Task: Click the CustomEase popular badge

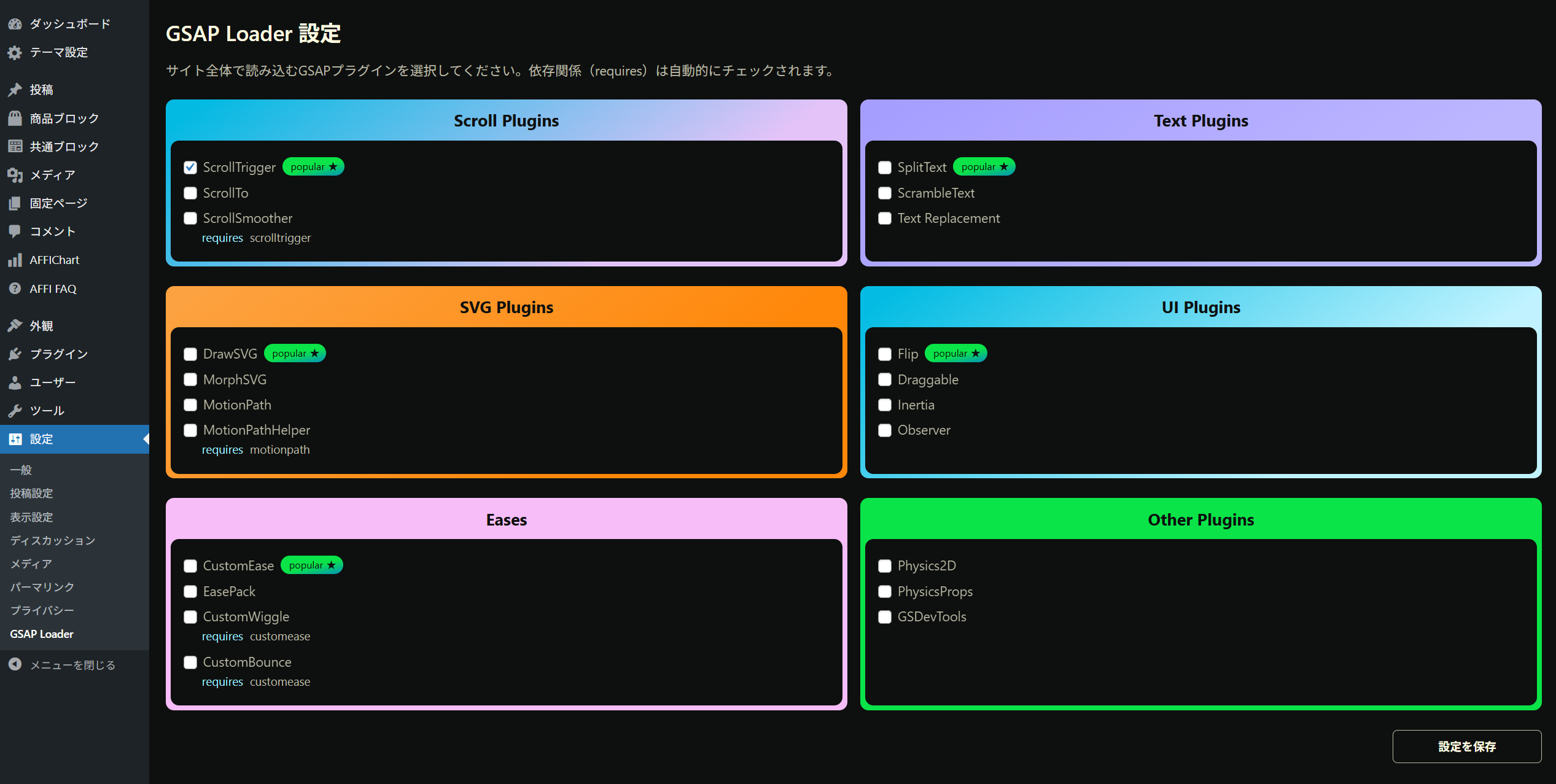Action: [x=312, y=565]
